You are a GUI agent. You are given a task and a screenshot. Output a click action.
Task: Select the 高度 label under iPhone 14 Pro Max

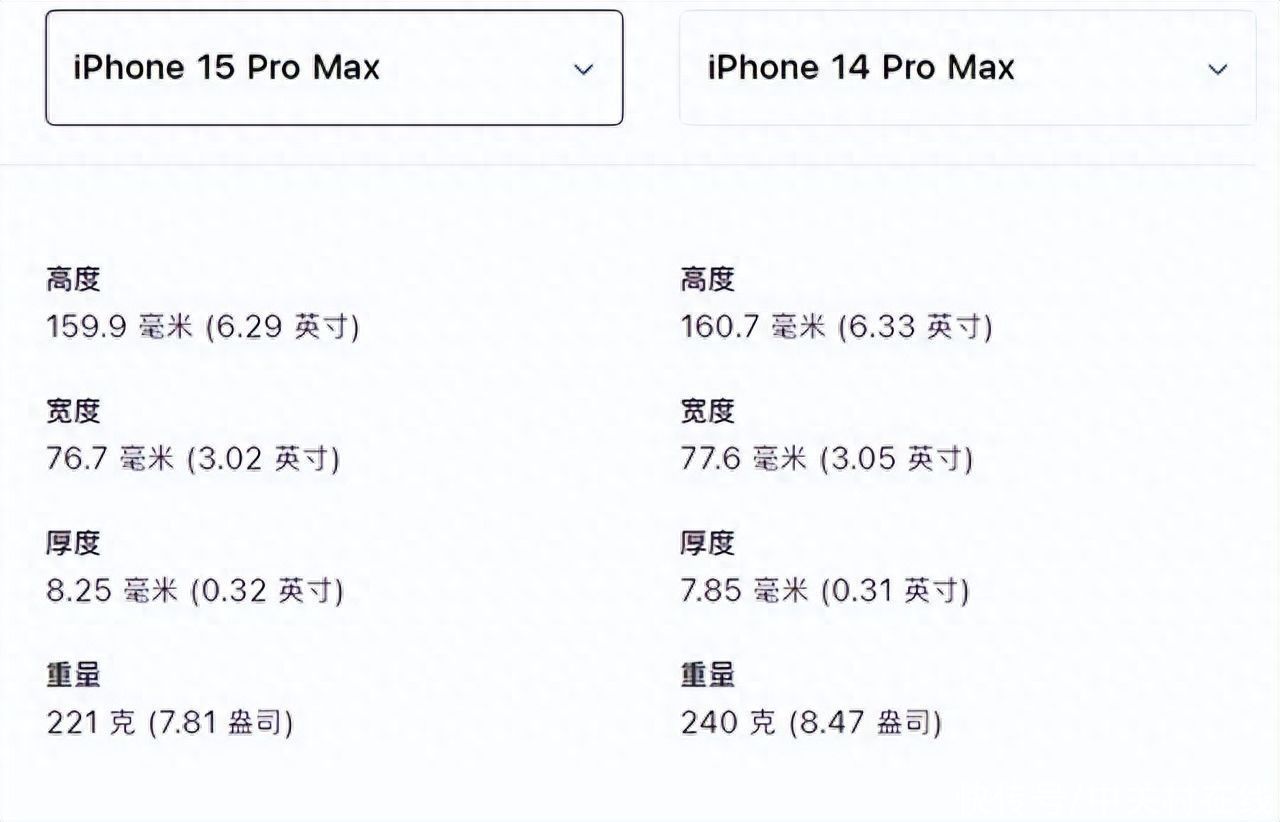708,280
